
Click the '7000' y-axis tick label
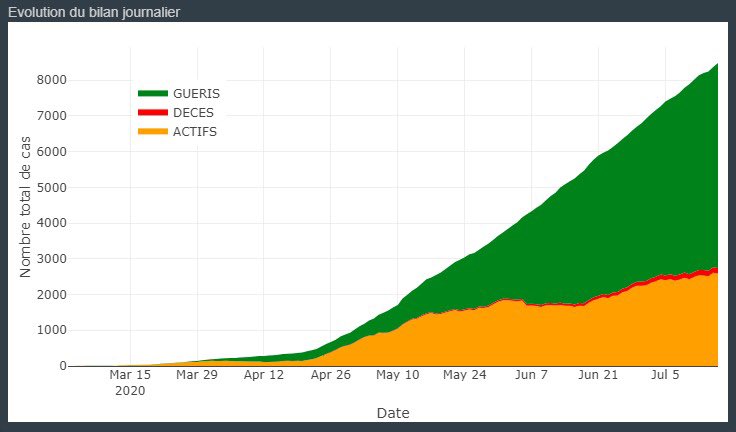point(52,116)
